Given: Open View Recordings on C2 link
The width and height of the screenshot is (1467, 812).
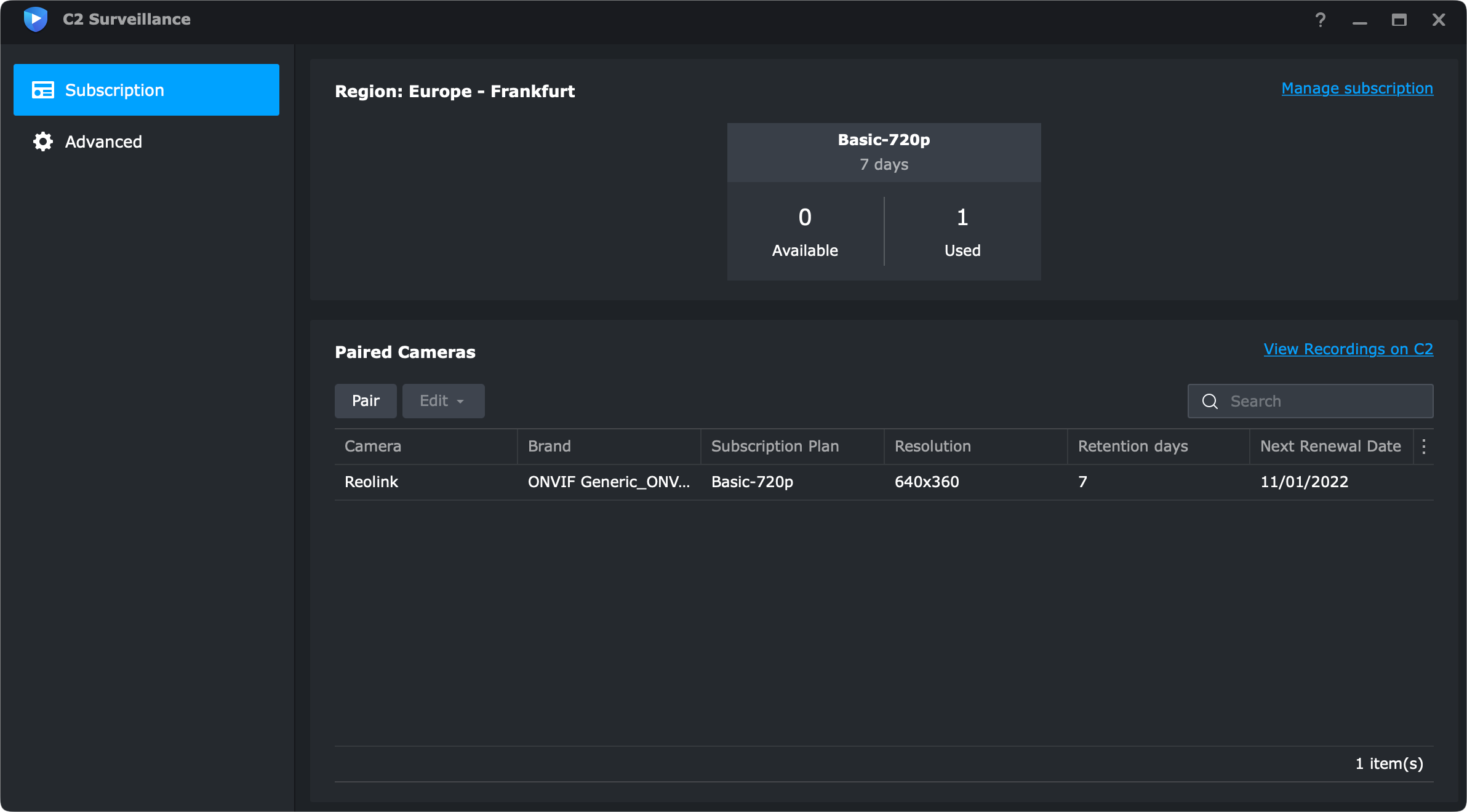Looking at the screenshot, I should [1348, 349].
